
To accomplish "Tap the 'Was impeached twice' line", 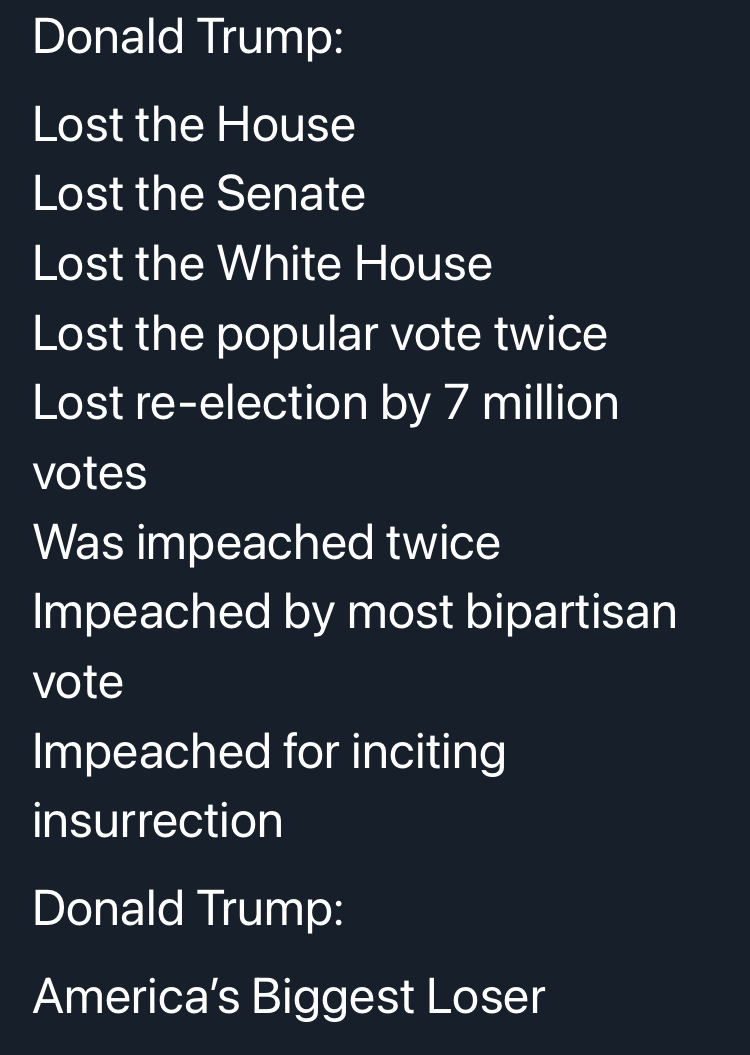I will click(x=266, y=544).
